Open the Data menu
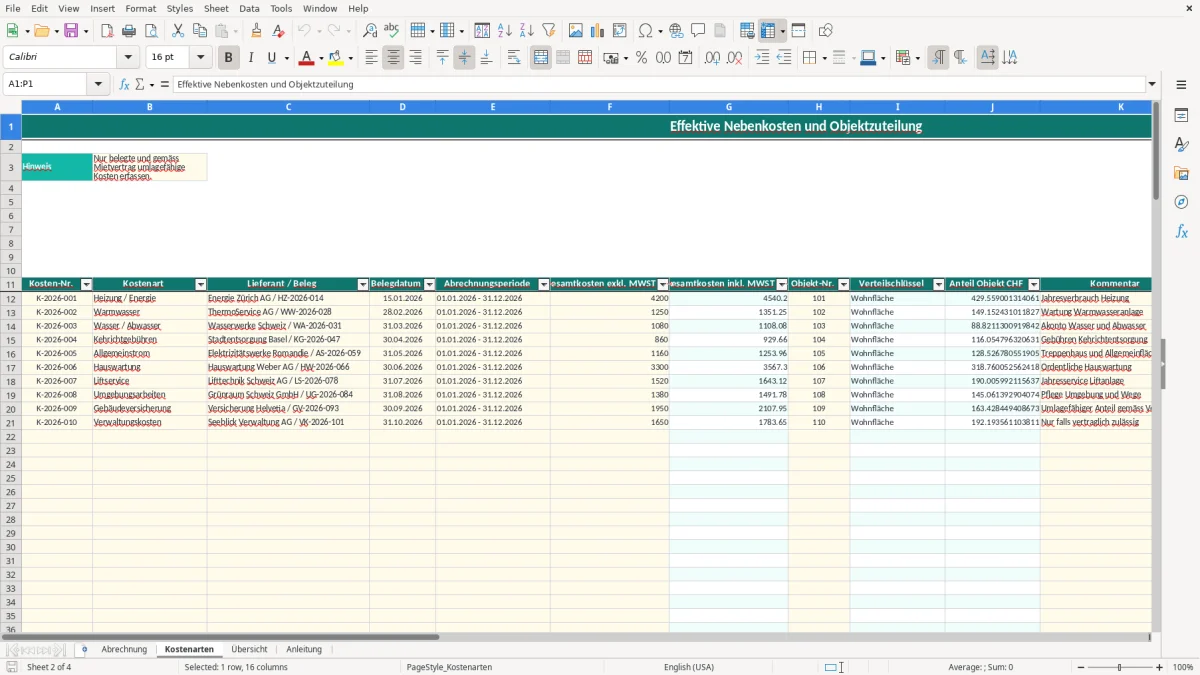Screen dimensions: 1200x675 tap(249, 8)
